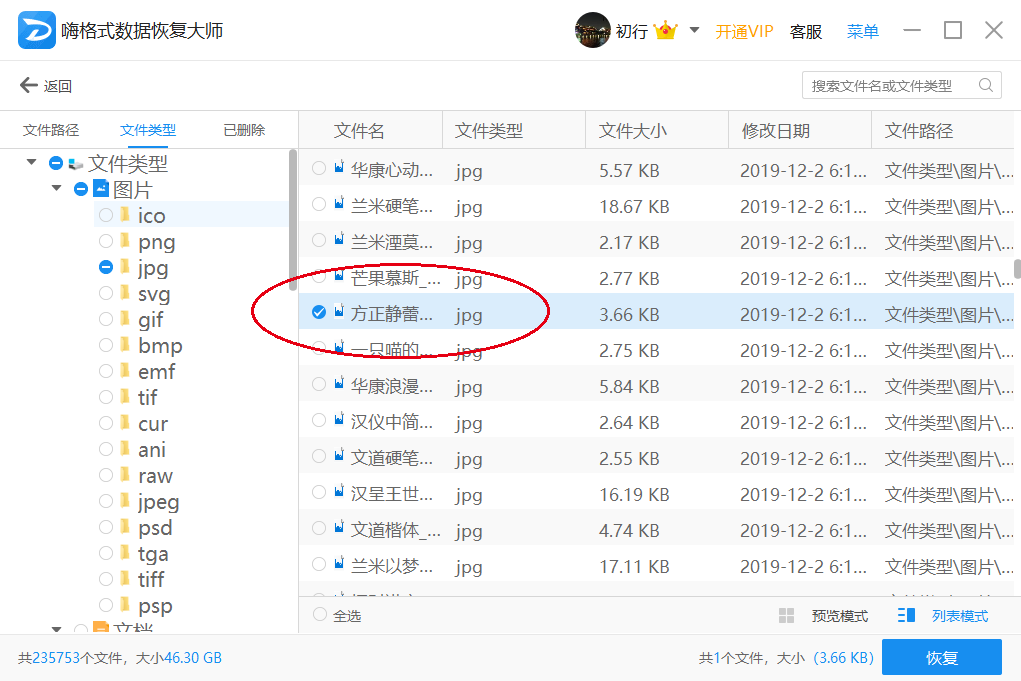Toggle the 文件类型 root checkbox
This screenshot has width=1021, height=681.
click(x=56, y=163)
